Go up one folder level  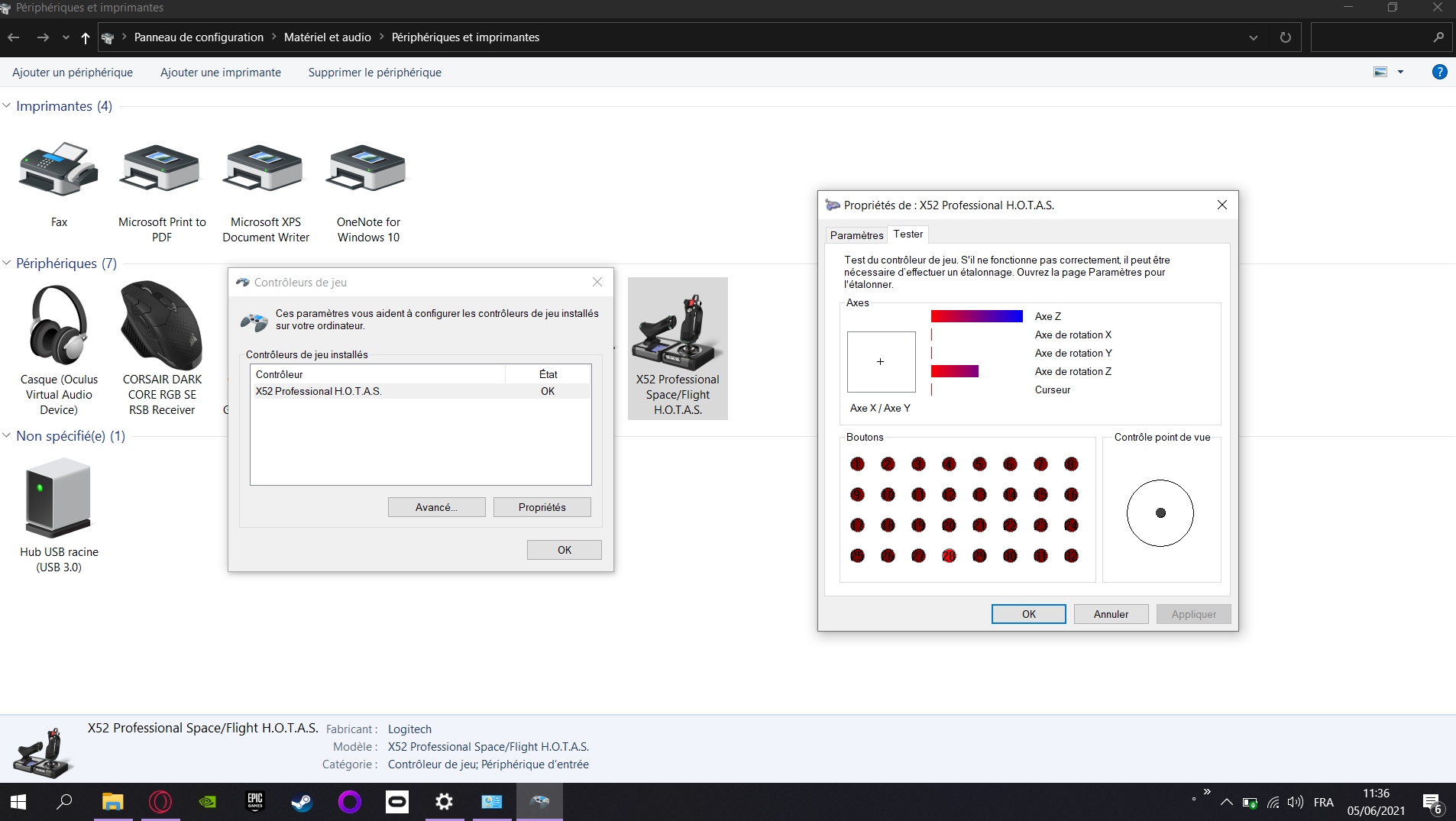tap(86, 37)
